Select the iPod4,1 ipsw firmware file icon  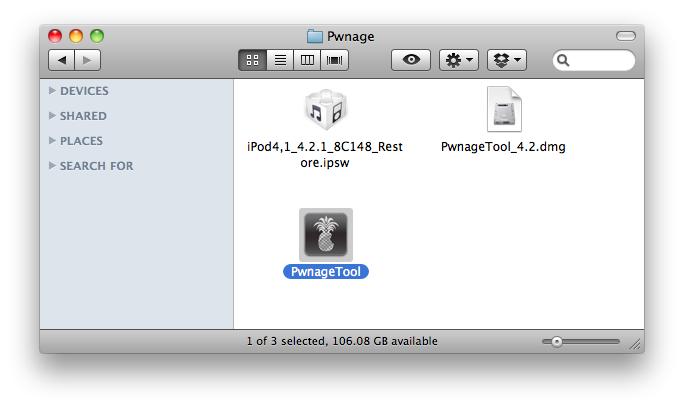tap(325, 110)
